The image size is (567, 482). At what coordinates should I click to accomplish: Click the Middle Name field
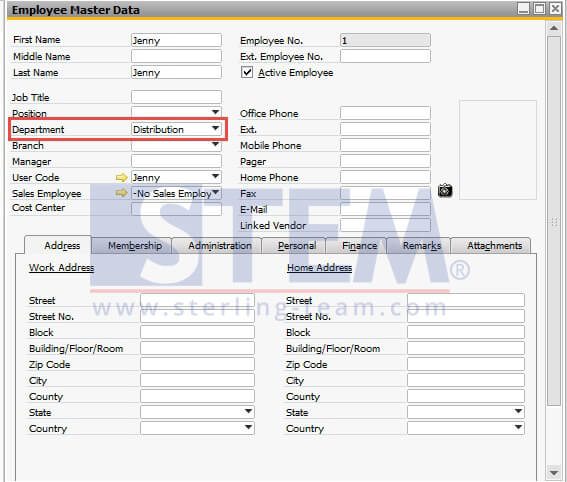pyautogui.click(x=176, y=56)
